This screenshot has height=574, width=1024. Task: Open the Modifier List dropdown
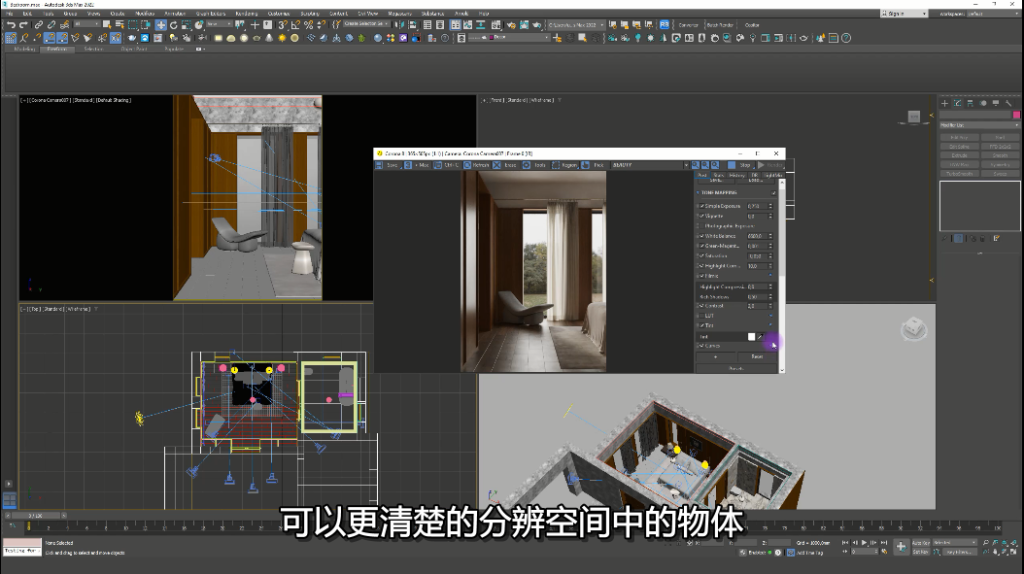[979, 125]
